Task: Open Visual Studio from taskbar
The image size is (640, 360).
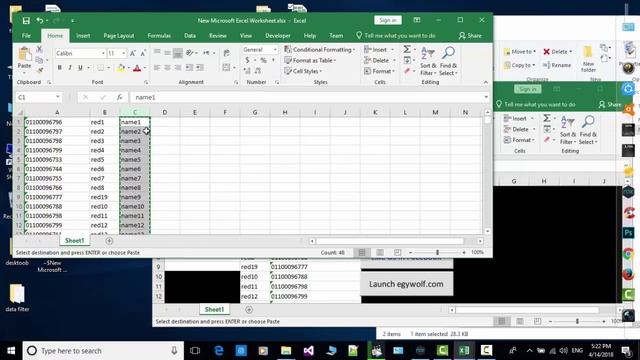Action: pyautogui.click(x=309, y=351)
